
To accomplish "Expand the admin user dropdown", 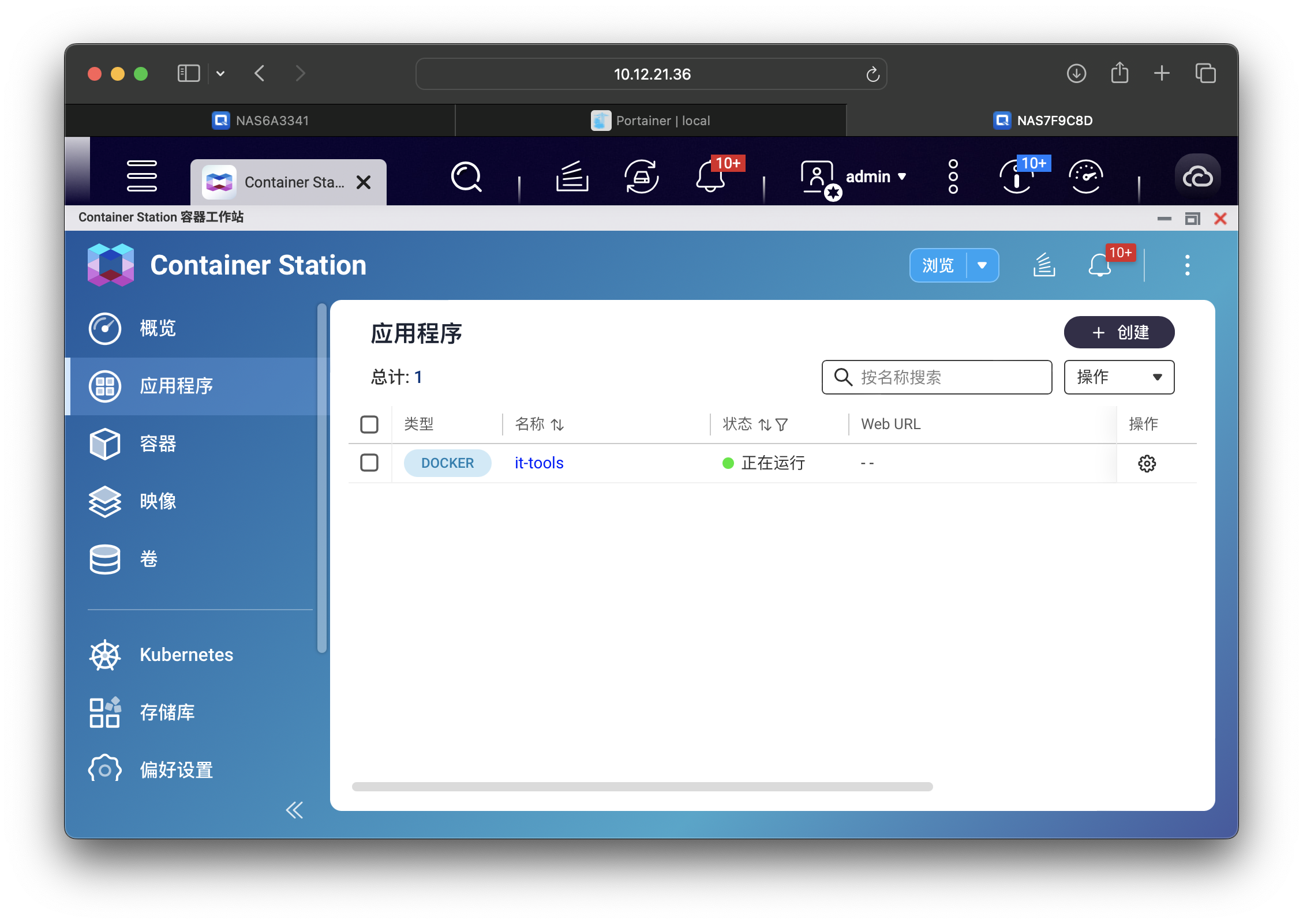I will [x=902, y=176].
